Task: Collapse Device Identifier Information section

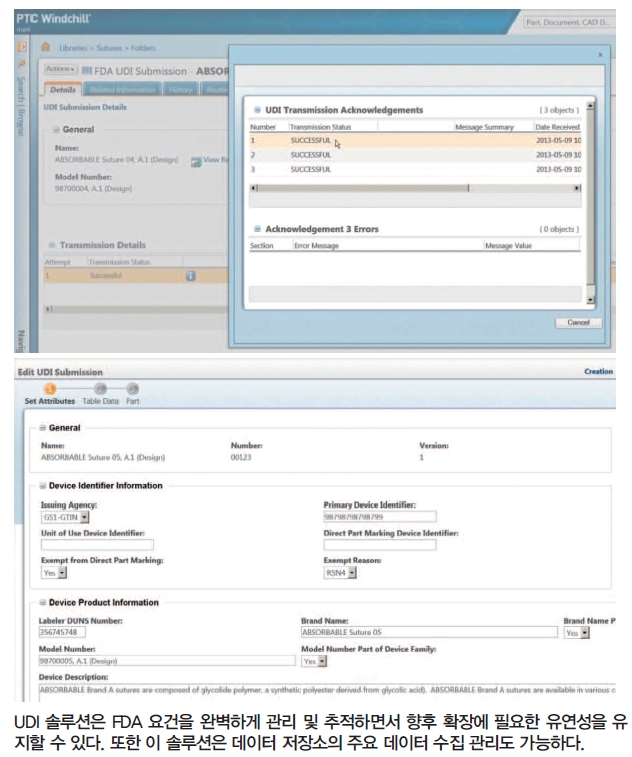Action: click(42, 486)
